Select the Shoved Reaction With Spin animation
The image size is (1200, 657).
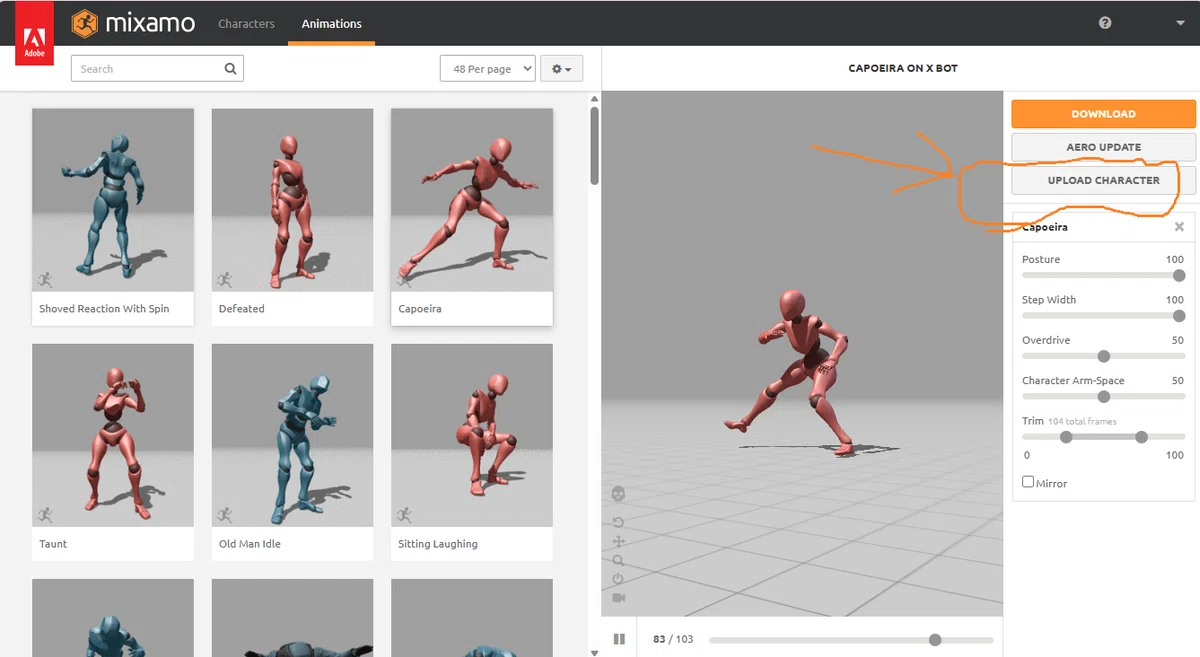[x=113, y=217]
